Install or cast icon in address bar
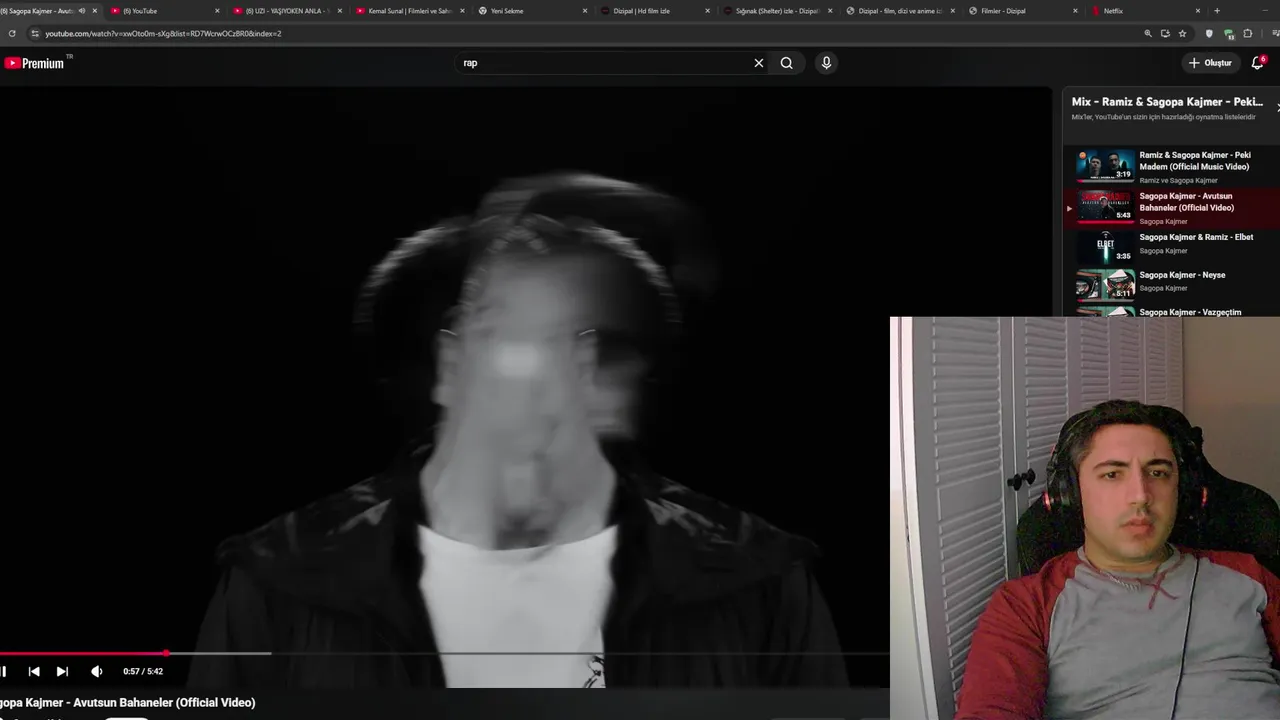The width and height of the screenshot is (1280, 720). point(1165,33)
